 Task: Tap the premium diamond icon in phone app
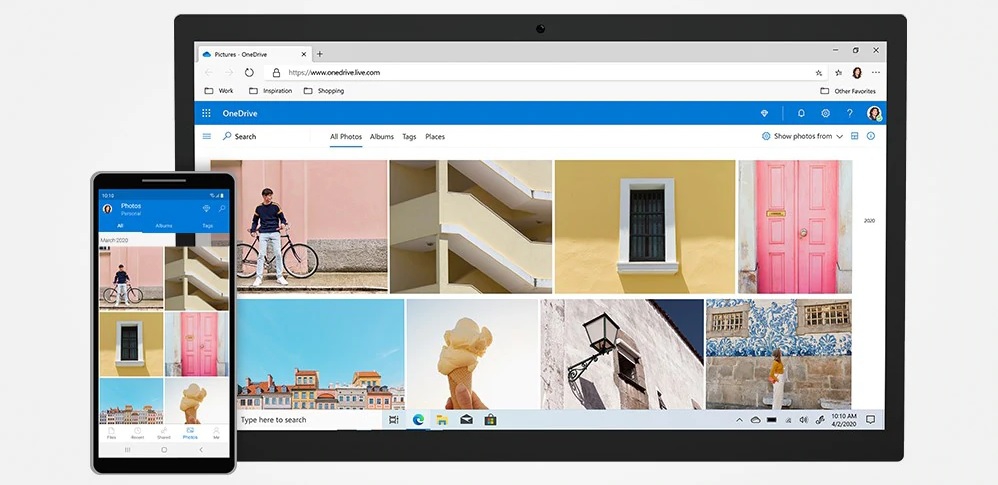206,209
